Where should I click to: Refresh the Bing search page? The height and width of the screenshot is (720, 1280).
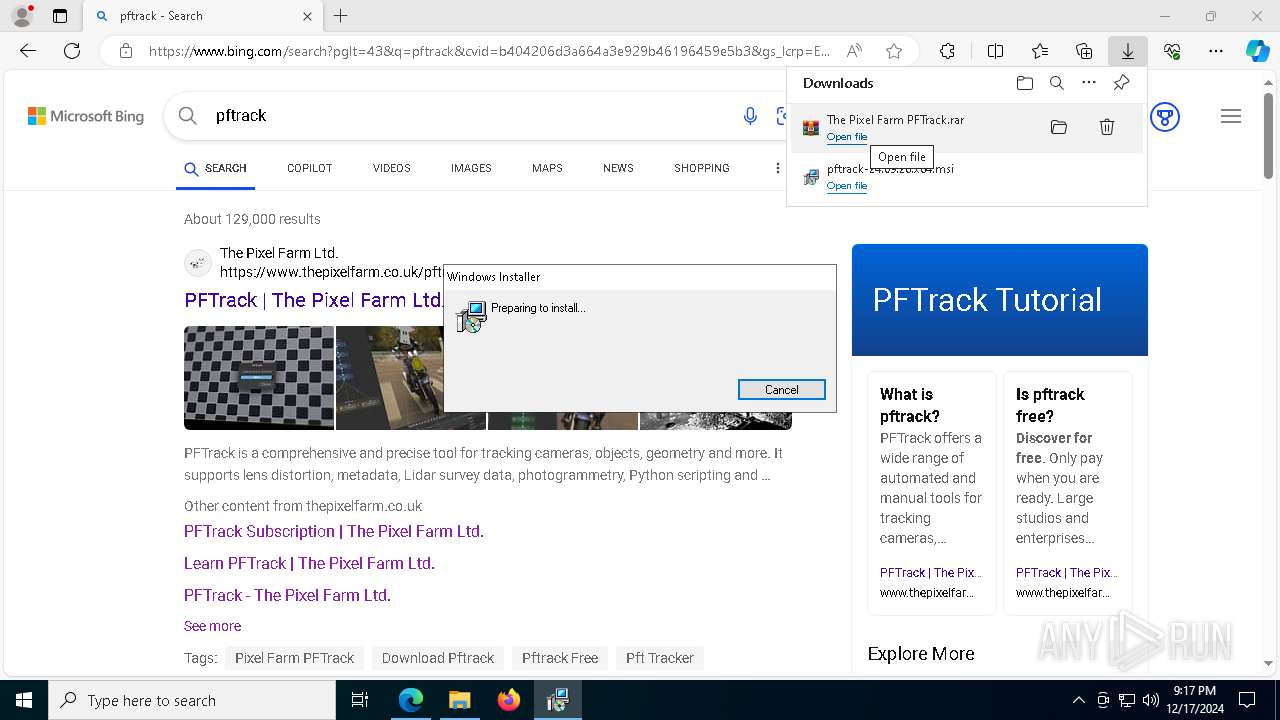[72, 51]
